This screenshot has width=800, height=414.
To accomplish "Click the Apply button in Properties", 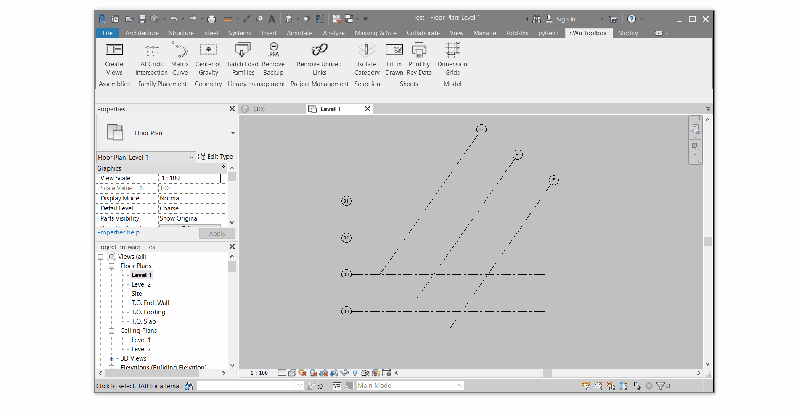I will [x=217, y=234].
